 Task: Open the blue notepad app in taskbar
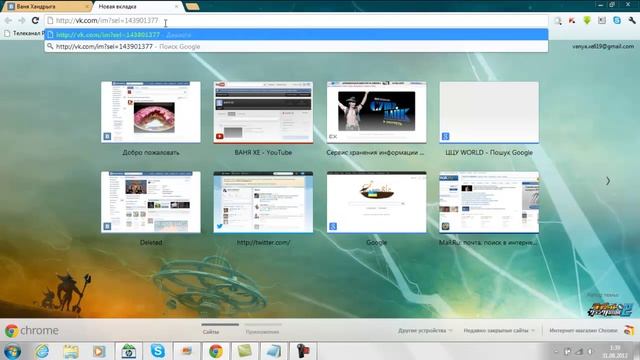pyautogui.click(x=274, y=351)
